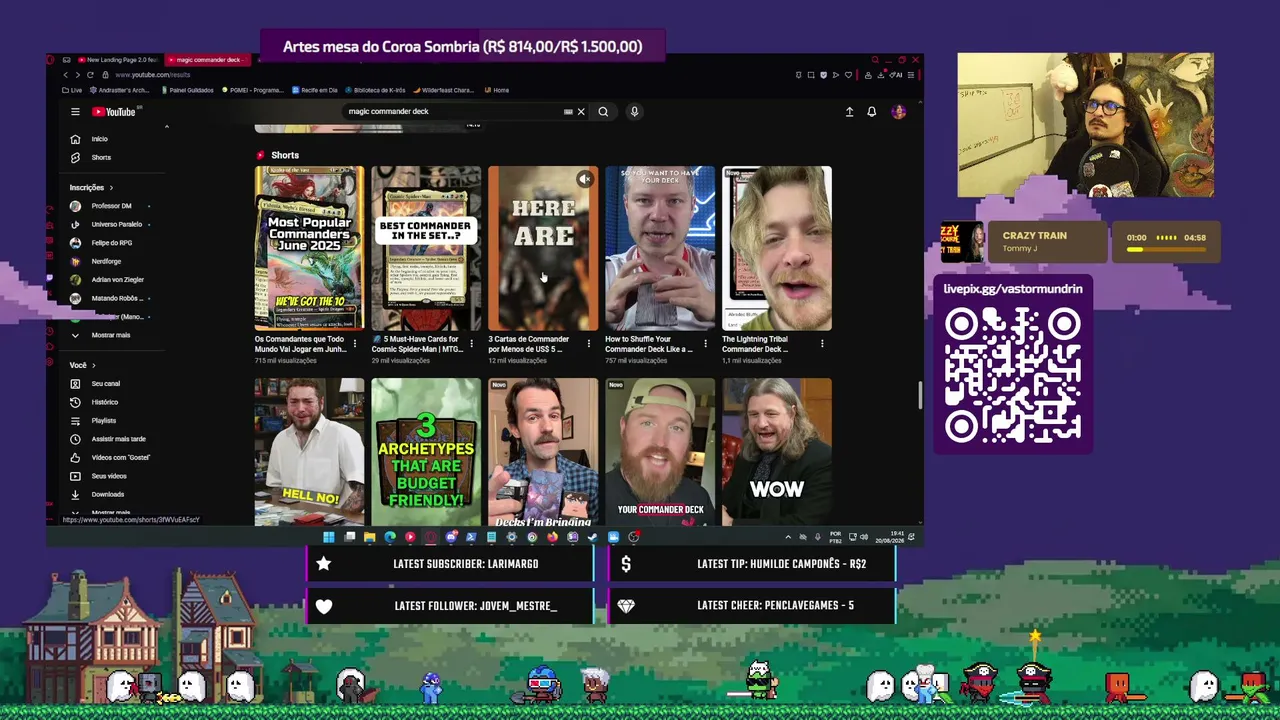Open the Wilderfeast Chara bookmark
Viewport: 1280px width, 720px height.
click(x=443, y=90)
